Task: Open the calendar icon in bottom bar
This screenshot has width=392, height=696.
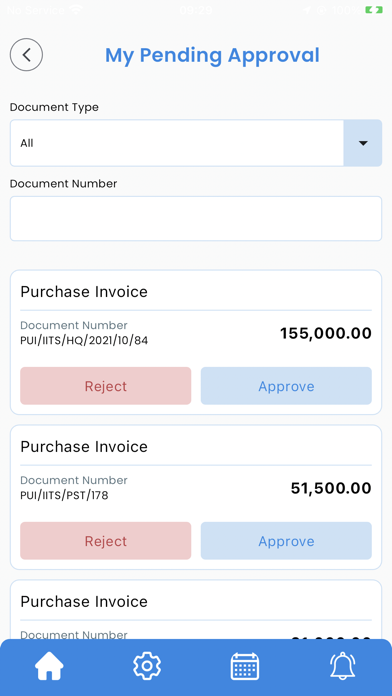Action: [245, 666]
